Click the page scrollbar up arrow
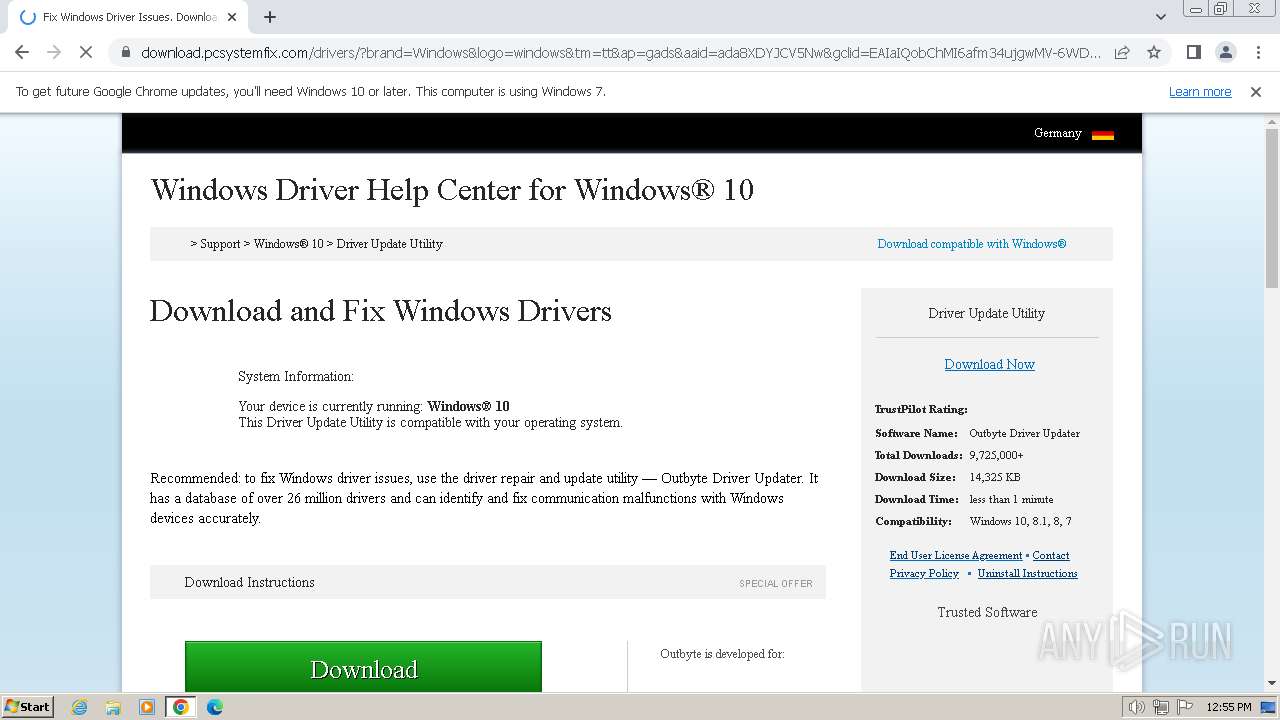Screen dimensions: 1280x720 [1272, 121]
